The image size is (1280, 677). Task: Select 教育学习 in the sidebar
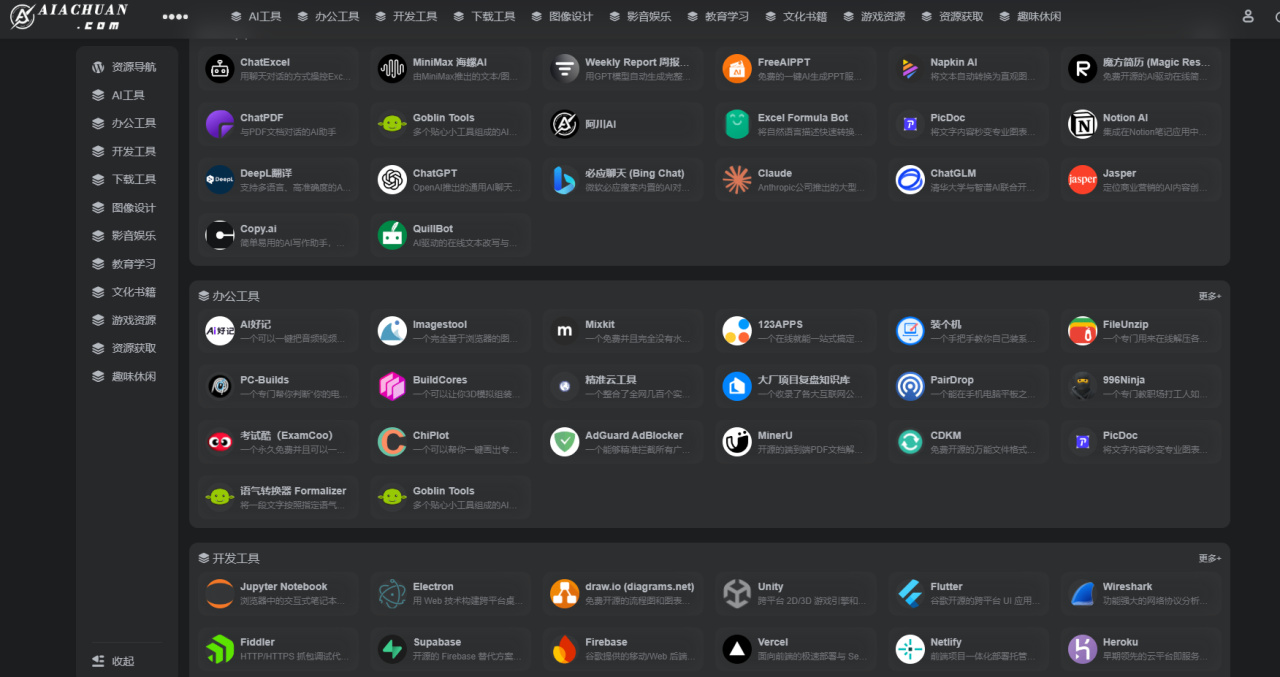pos(126,264)
